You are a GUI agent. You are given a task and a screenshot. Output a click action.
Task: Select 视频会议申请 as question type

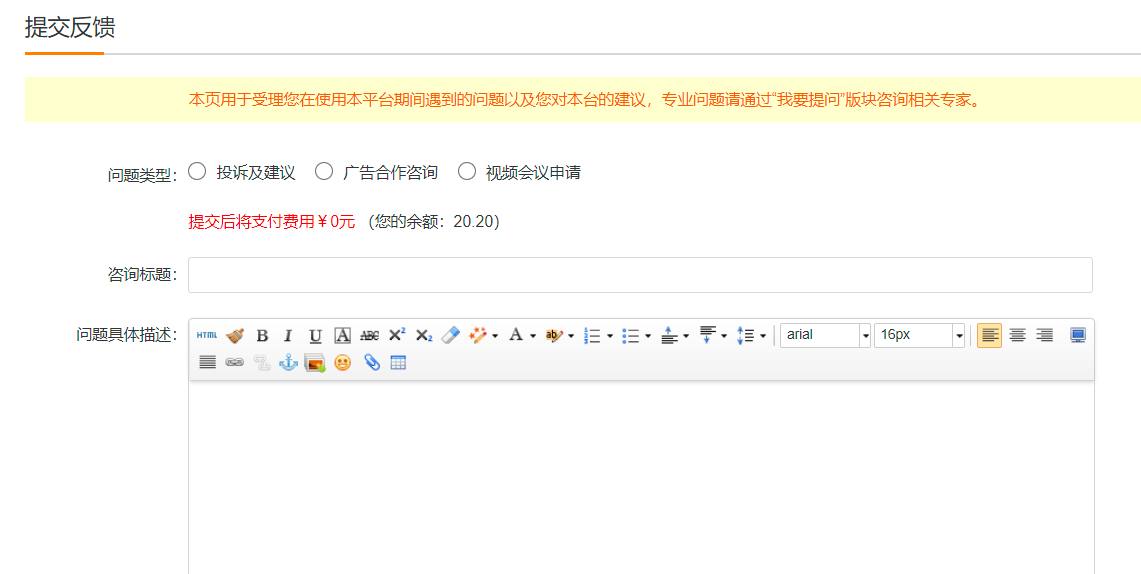click(467, 171)
